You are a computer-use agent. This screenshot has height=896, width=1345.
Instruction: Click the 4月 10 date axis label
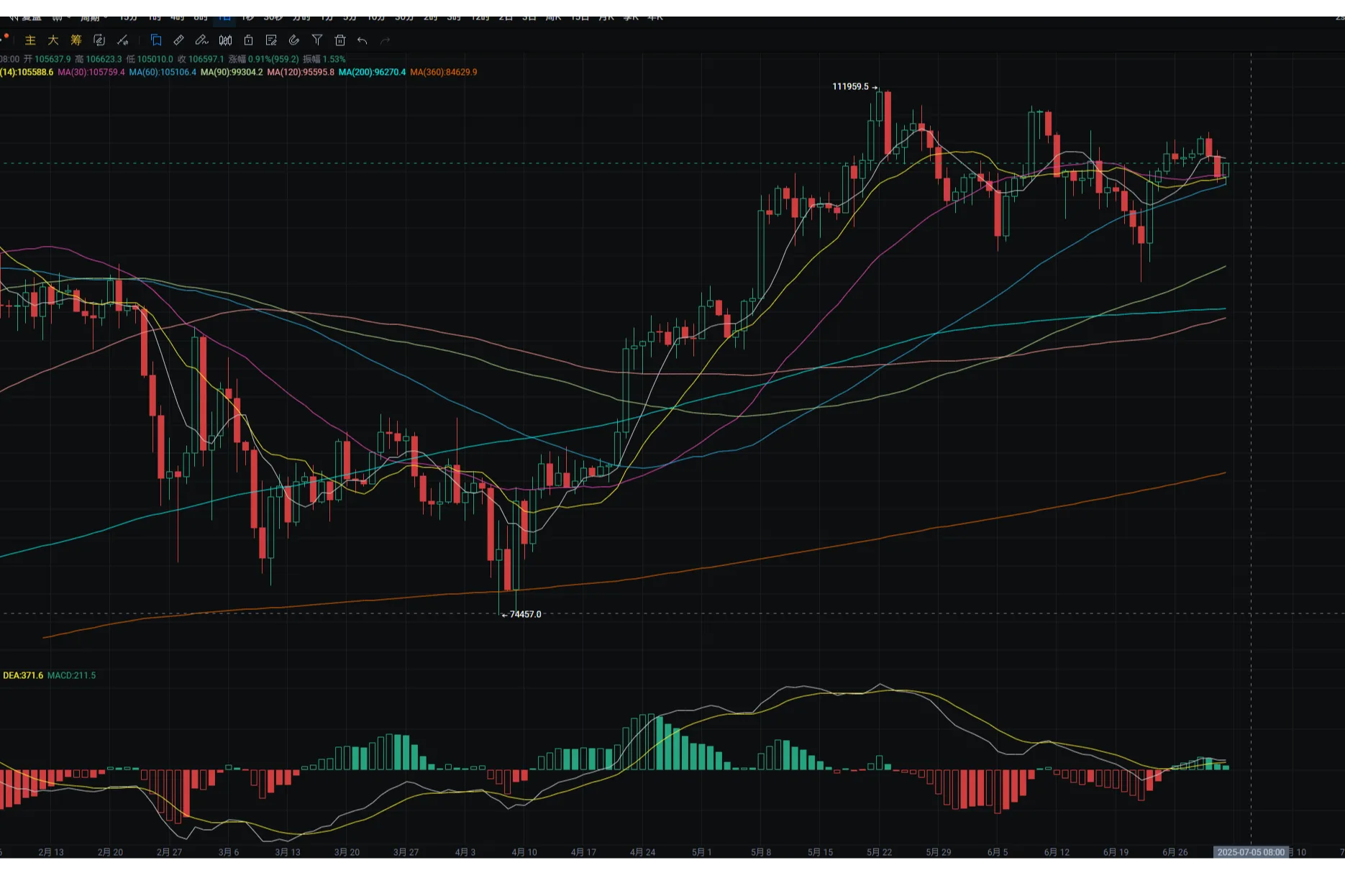pos(524,852)
